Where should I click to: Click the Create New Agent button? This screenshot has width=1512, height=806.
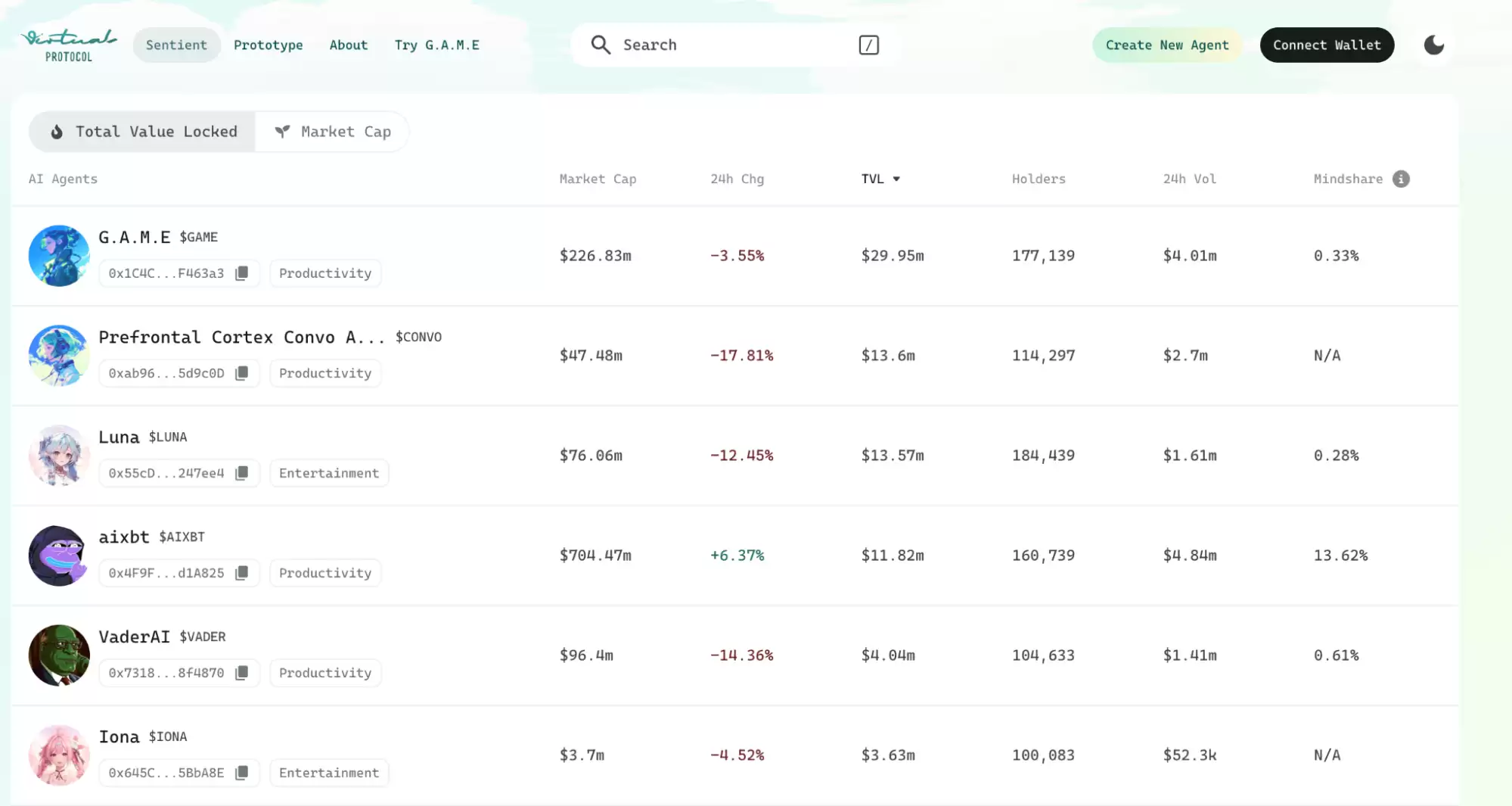point(1166,45)
